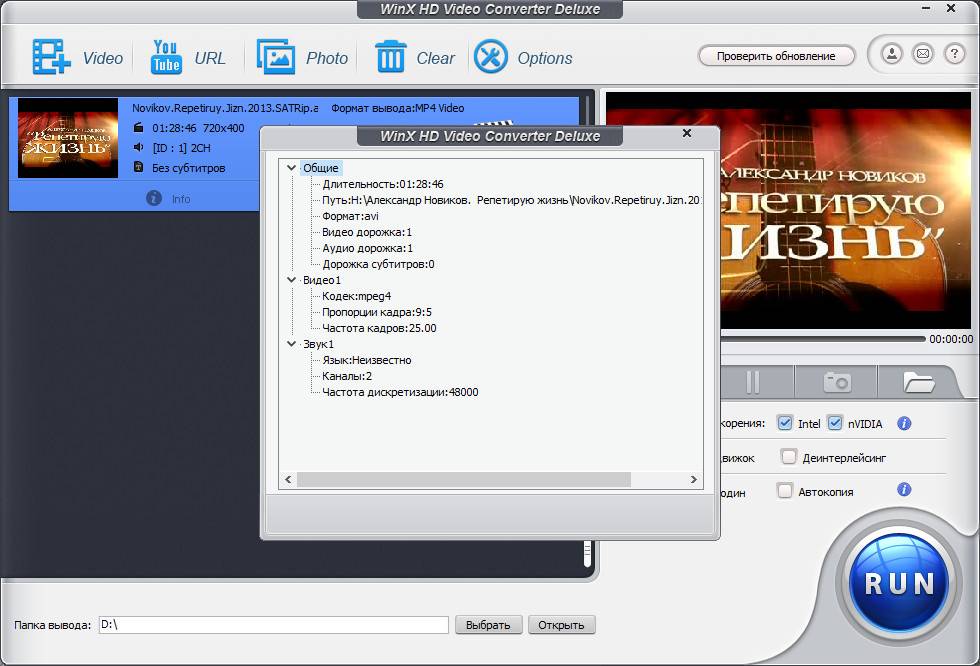Click the Info icon under video item
Screen dimensions: 980x666
pos(154,198)
